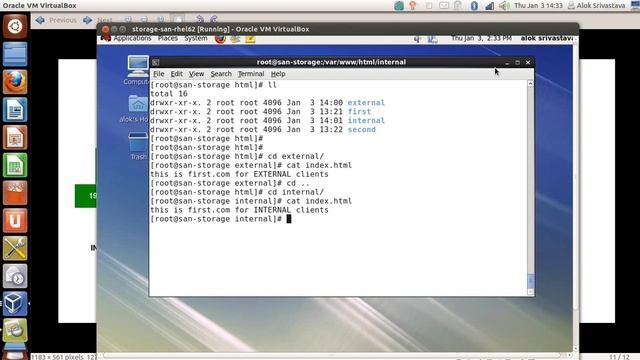Open LibreOffice Calc from the dock
The image size is (640, 360).
(15, 165)
